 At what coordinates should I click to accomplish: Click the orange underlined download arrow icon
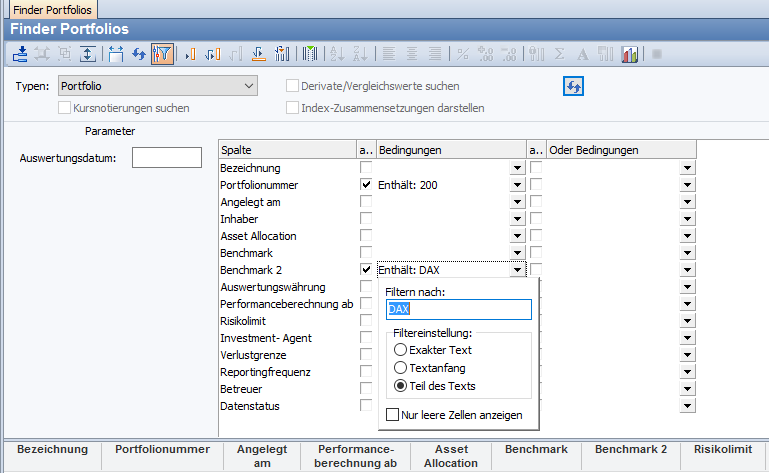pyautogui.click(x=257, y=54)
